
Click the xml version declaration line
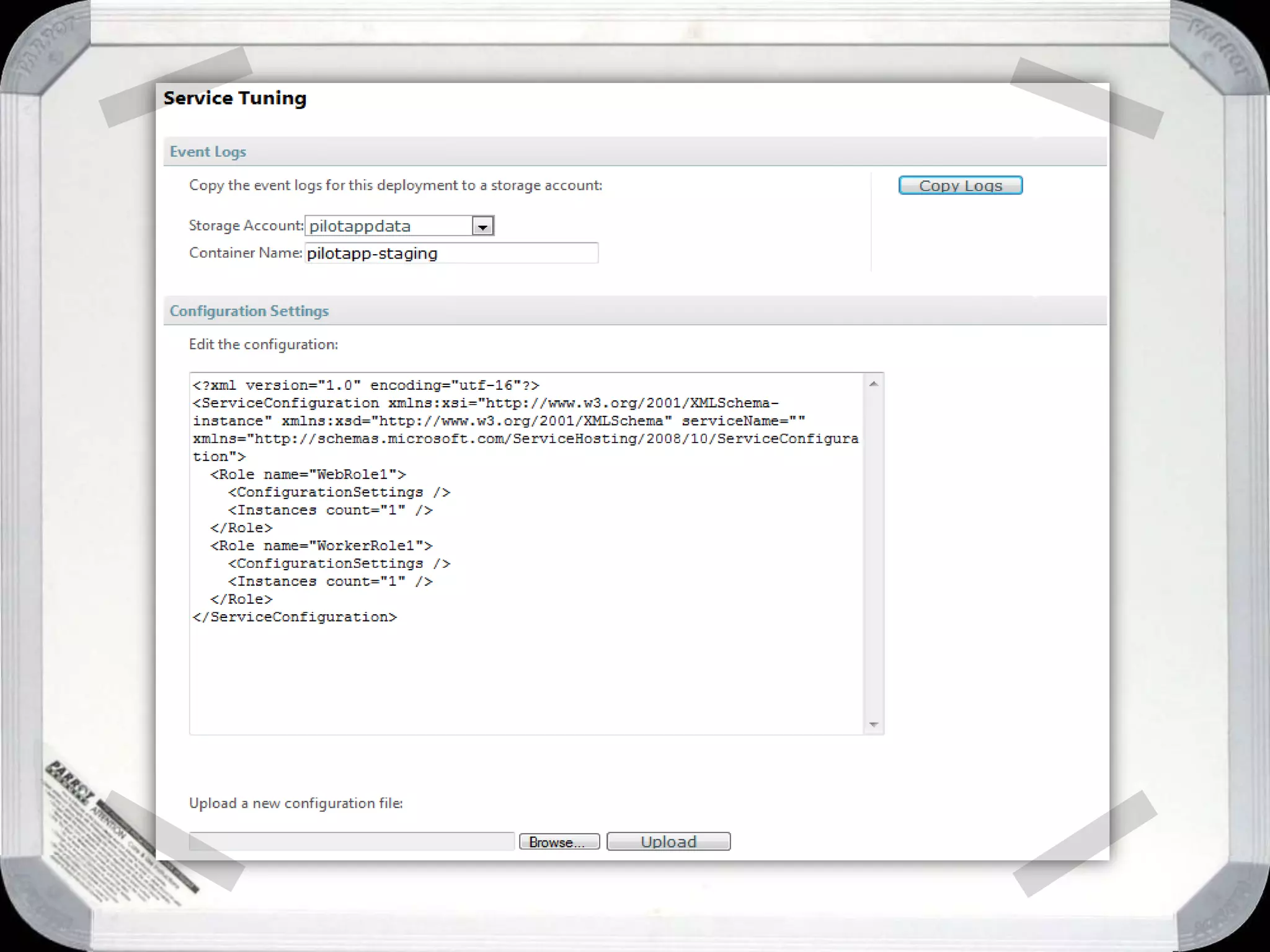(x=366, y=386)
